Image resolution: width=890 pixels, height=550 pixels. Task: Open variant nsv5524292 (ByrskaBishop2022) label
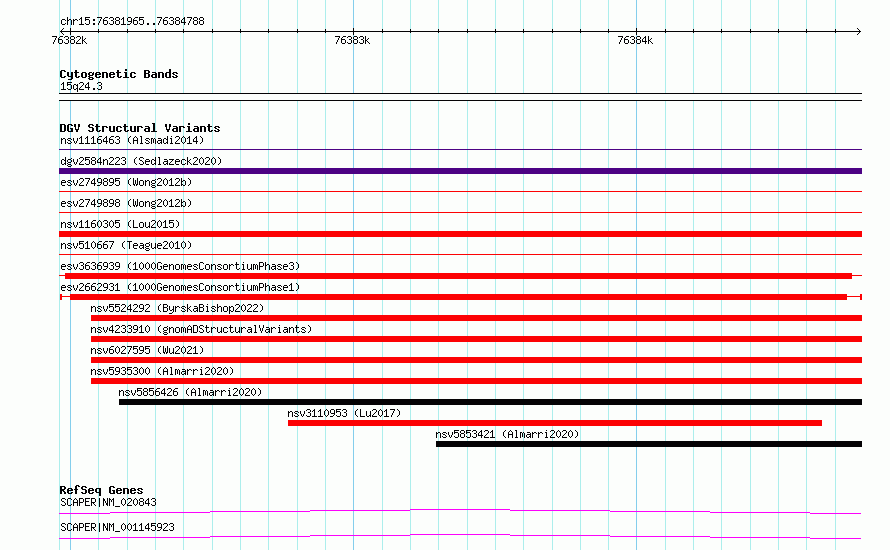pos(177,308)
